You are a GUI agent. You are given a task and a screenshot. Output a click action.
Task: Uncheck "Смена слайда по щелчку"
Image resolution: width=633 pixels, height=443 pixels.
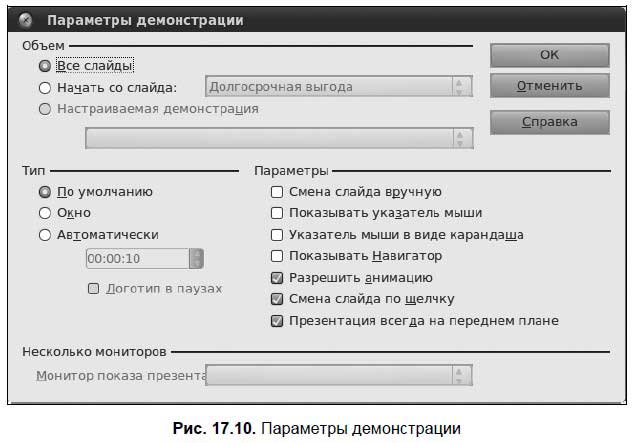click(277, 299)
